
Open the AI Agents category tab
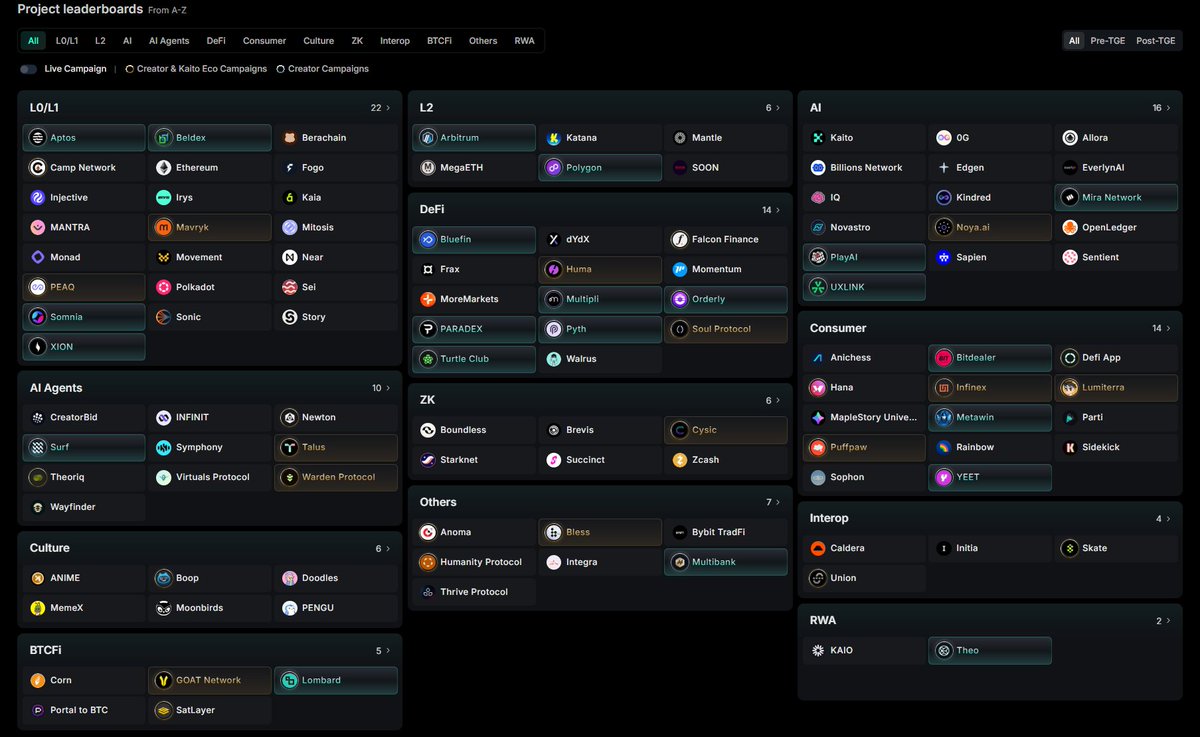[x=169, y=41]
